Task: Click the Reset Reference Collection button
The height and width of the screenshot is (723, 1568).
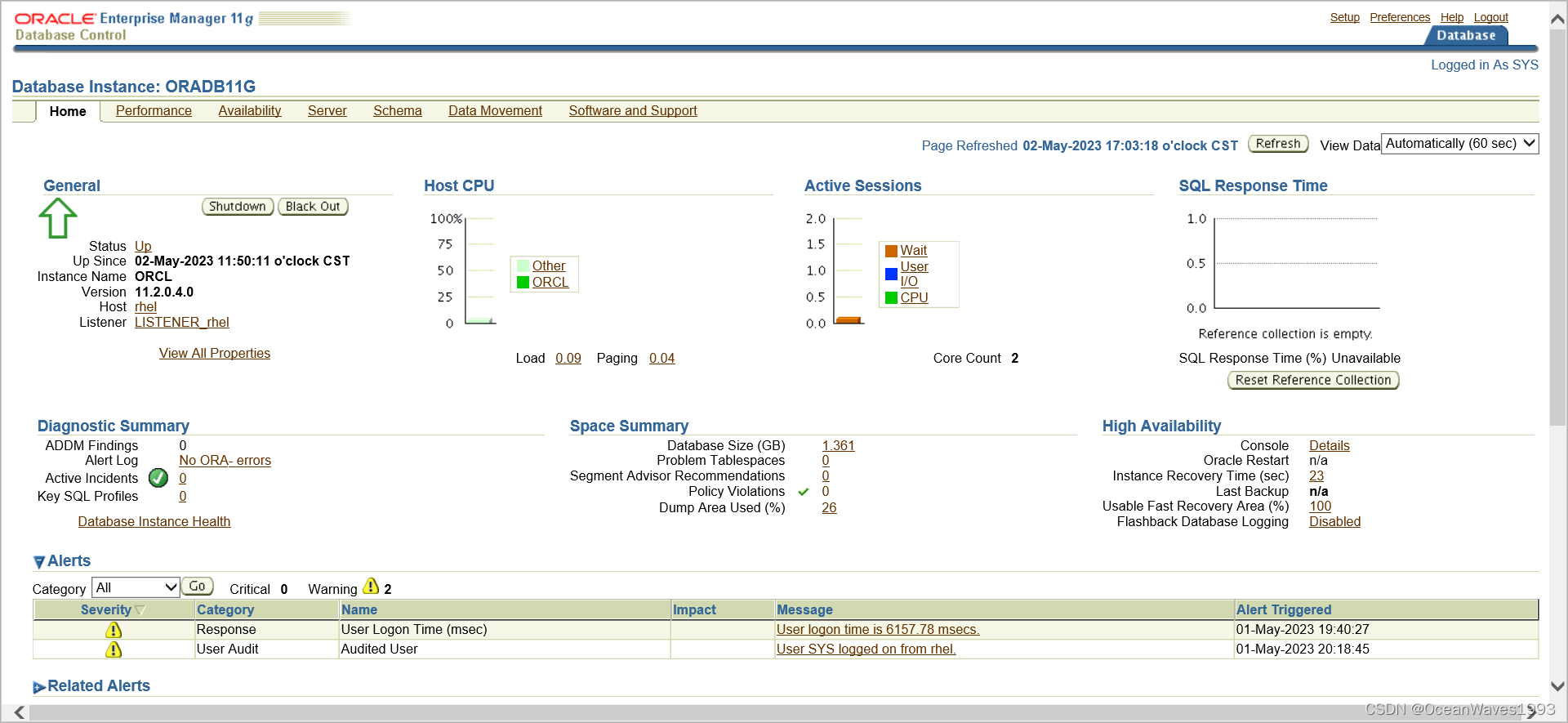Action: 1313,381
